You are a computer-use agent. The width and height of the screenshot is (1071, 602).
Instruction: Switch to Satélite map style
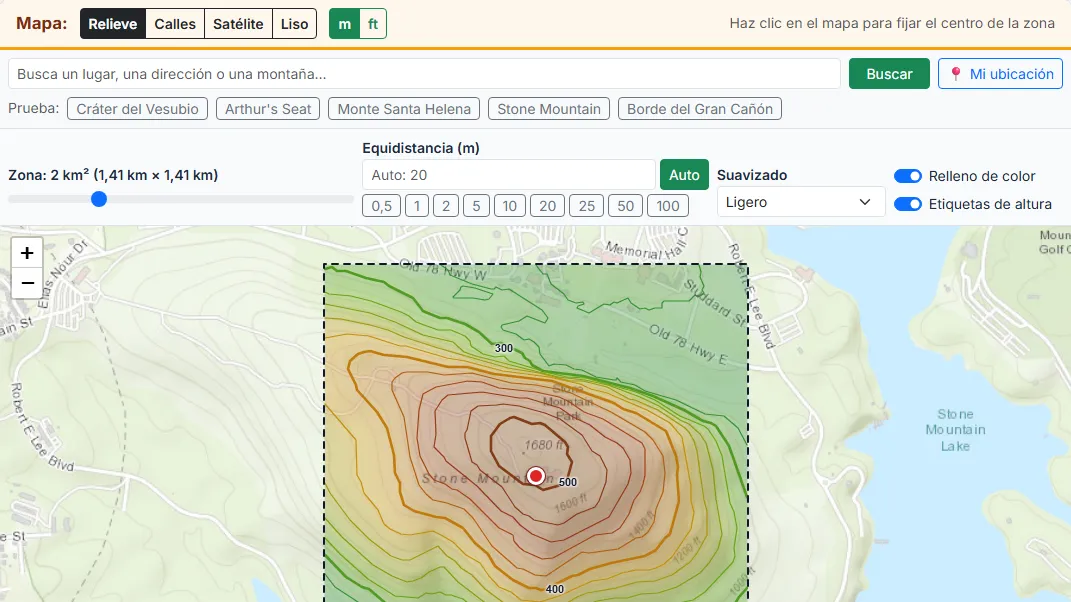coord(238,24)
